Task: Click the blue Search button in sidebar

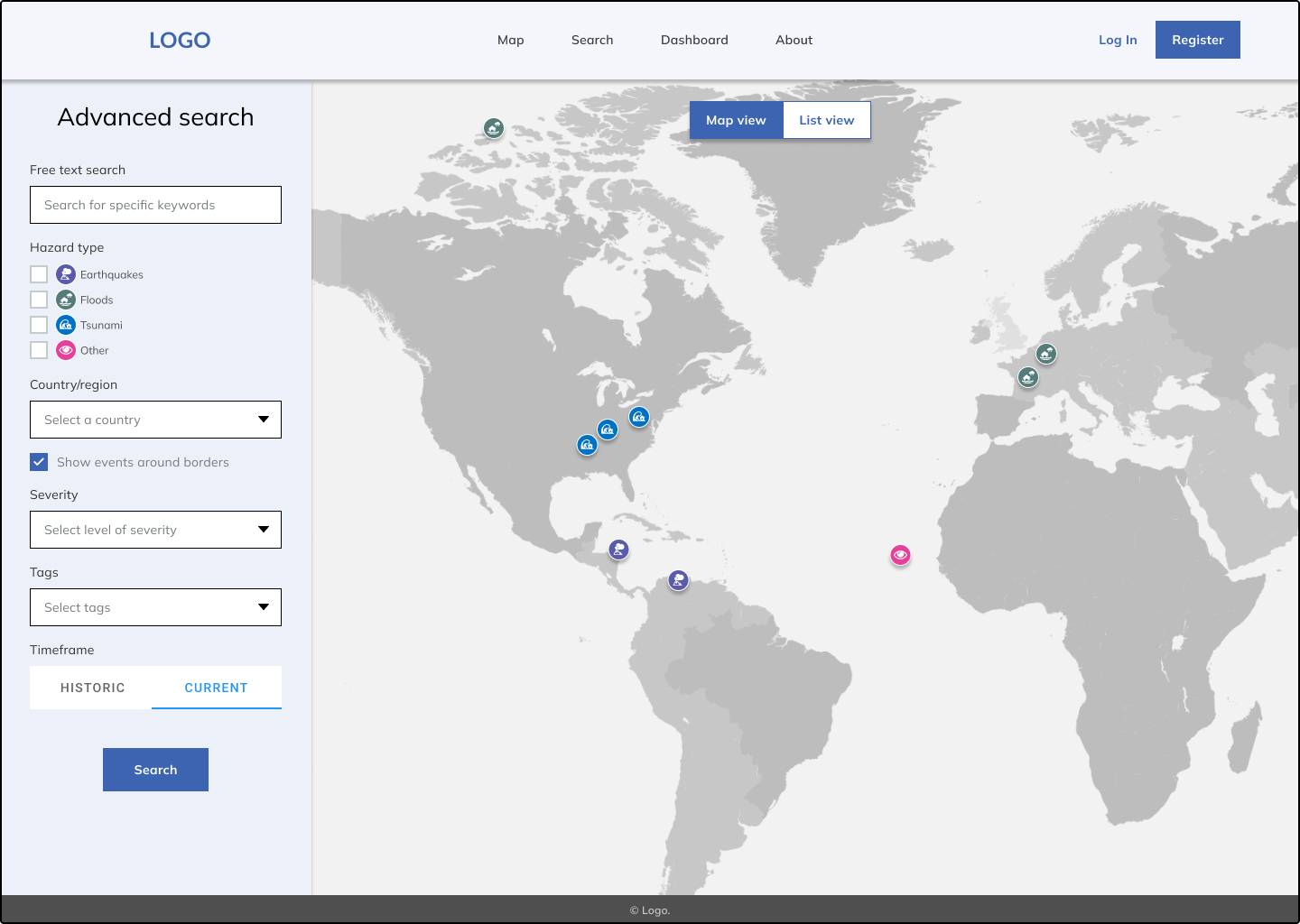Action: pos(155,770)
